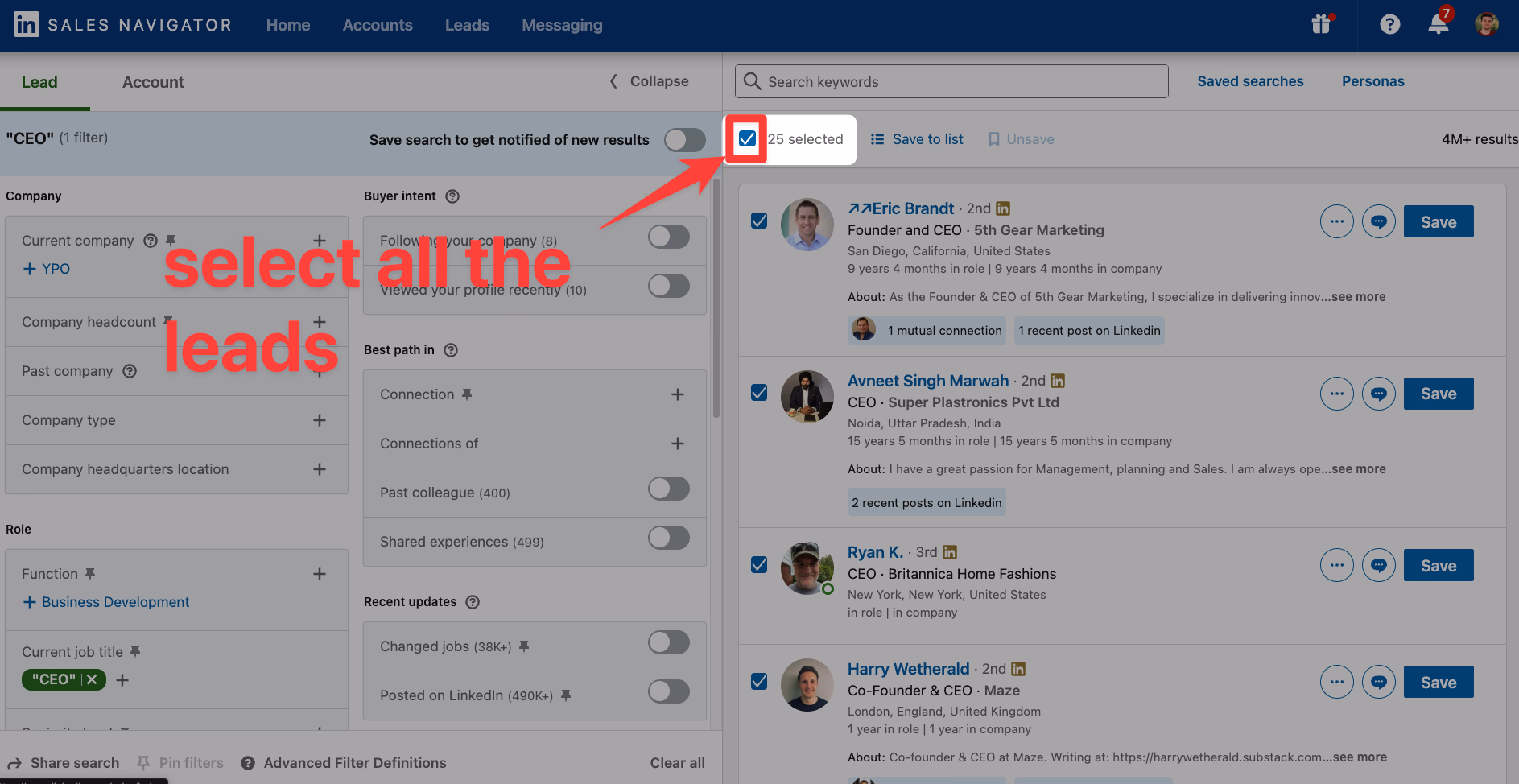The height and width of the screenshot is (784, 1519).
Task: Pin the Posted on LinkedIn filter
Action: [566, 695]
